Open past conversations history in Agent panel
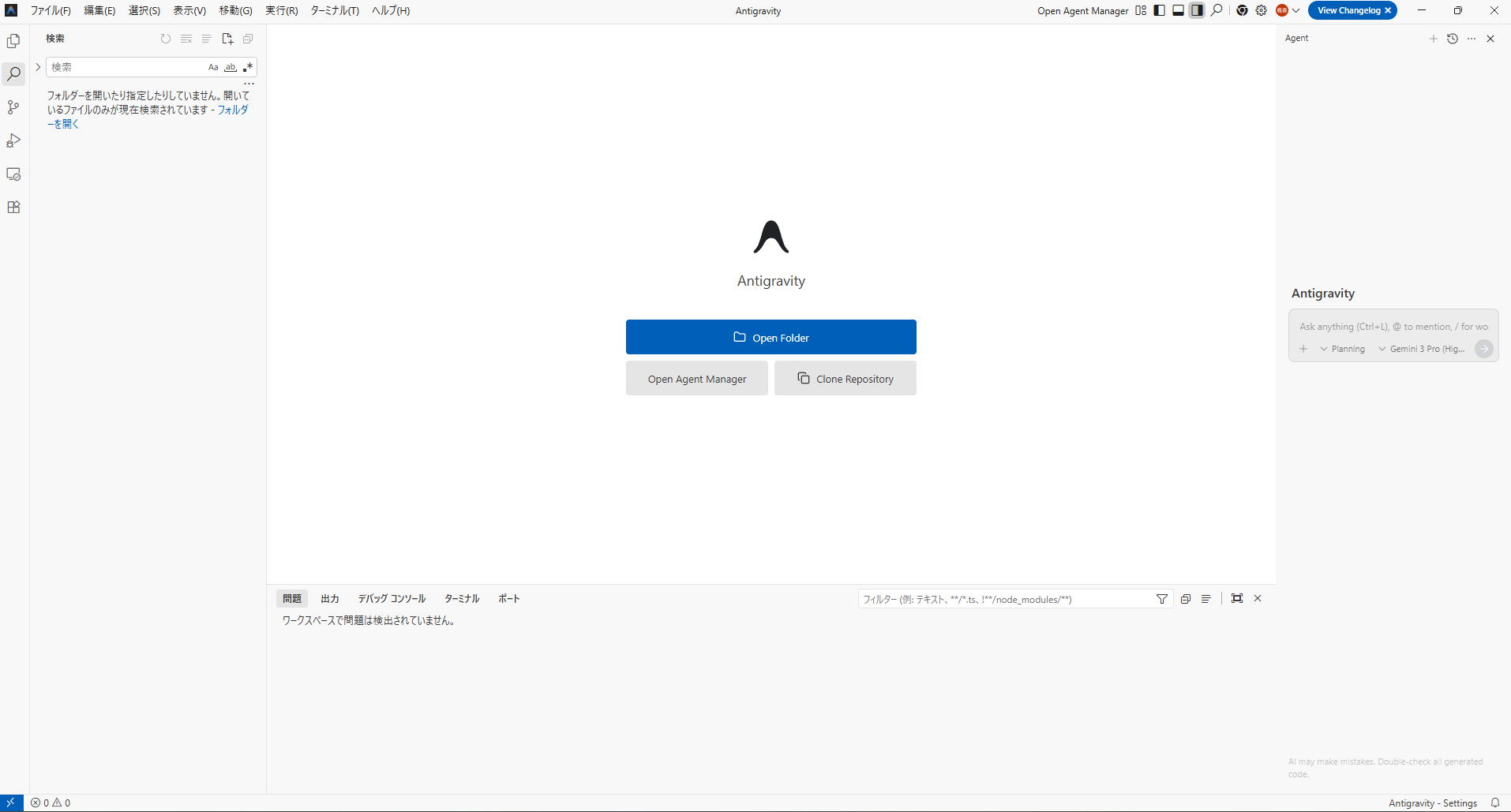Image resolution: width=1511 pixels, height=812 pixels. point(1453,39)
